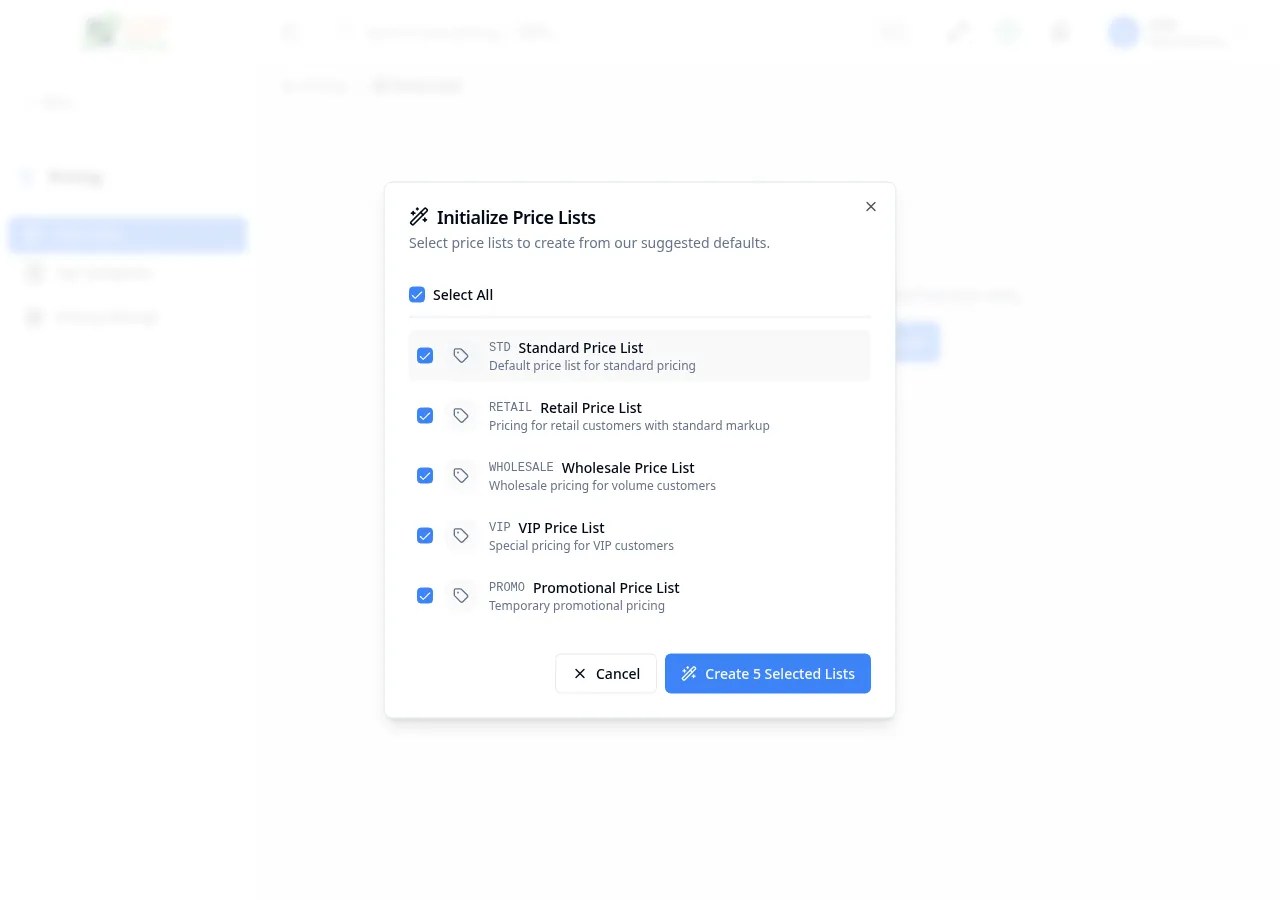The width and height of the screenshot is (1280, 900).
Task: Deselect the Standard Price List checkbox
Action: tap(425, 356)
